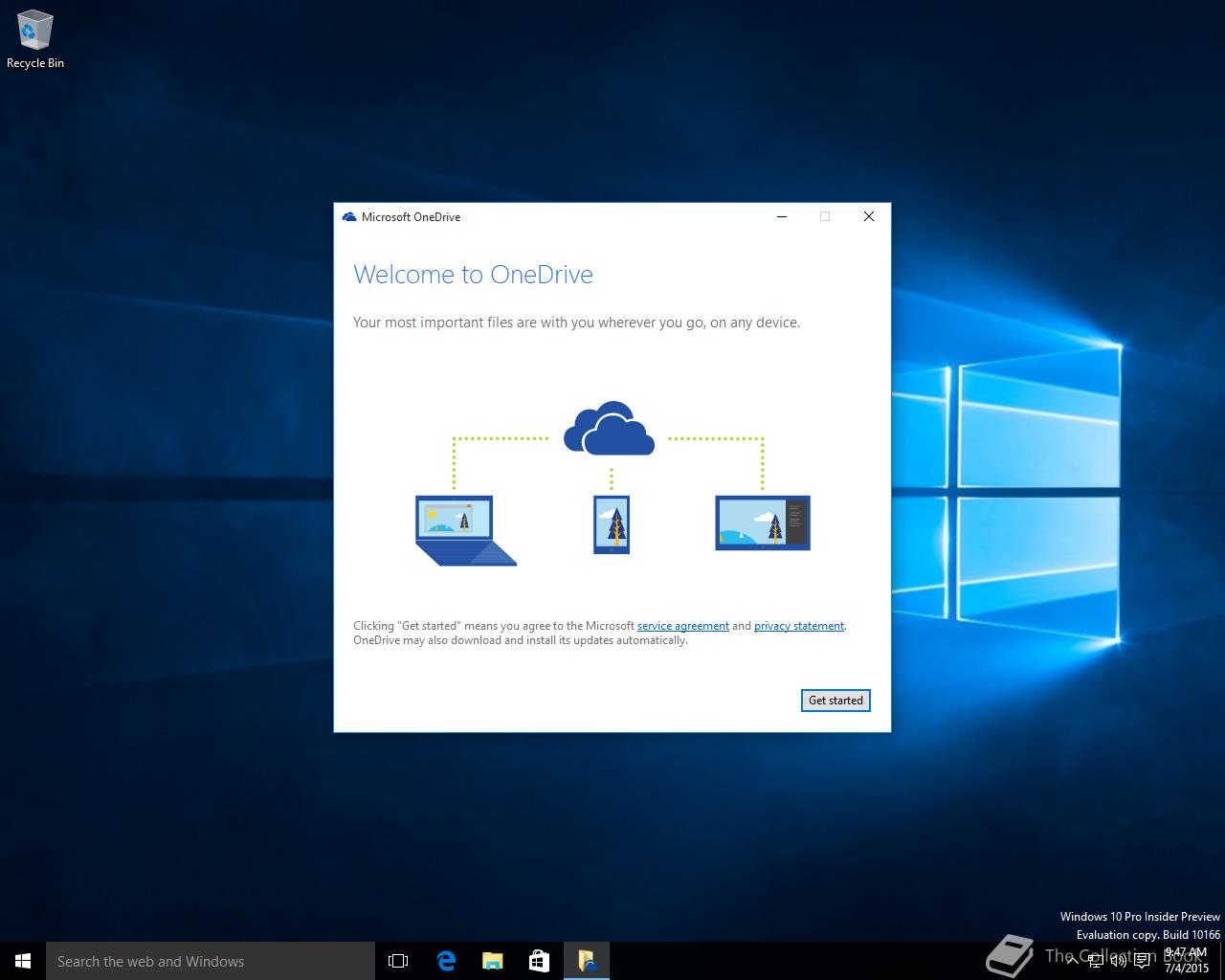Screen dimensions: 1225x980
Task: Minimize the Microsoft OneDrive window
Action: click(x=782, y=216)
